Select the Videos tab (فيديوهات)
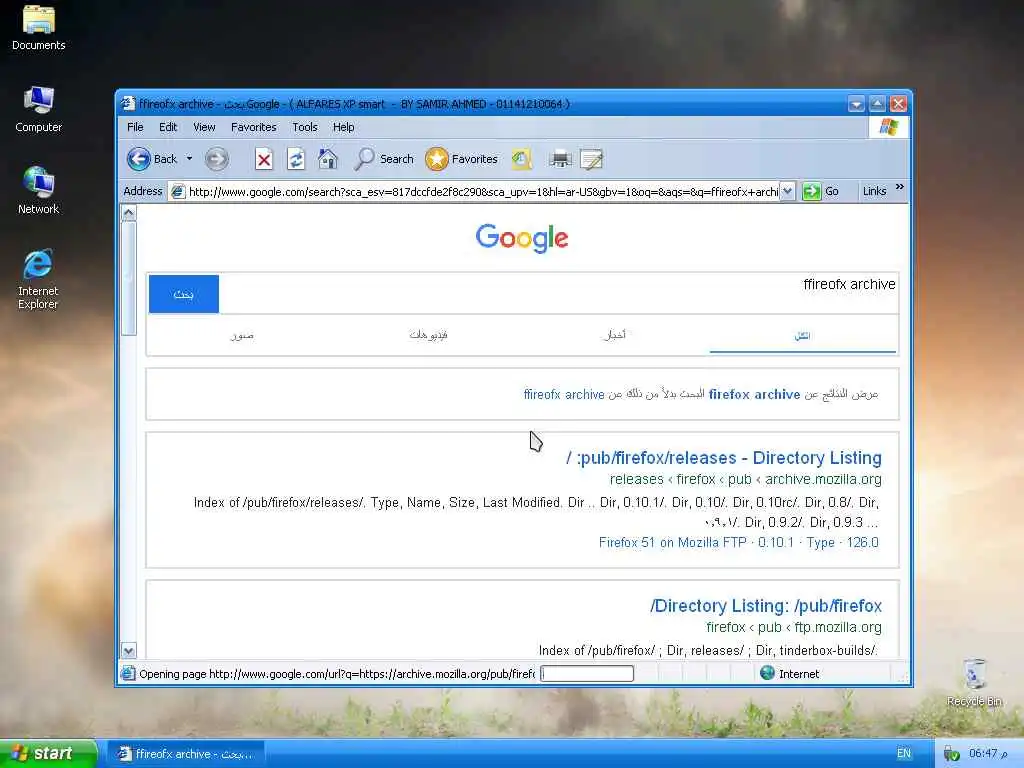This screenshot has width=1024, height=768. (x=428, y=335)
